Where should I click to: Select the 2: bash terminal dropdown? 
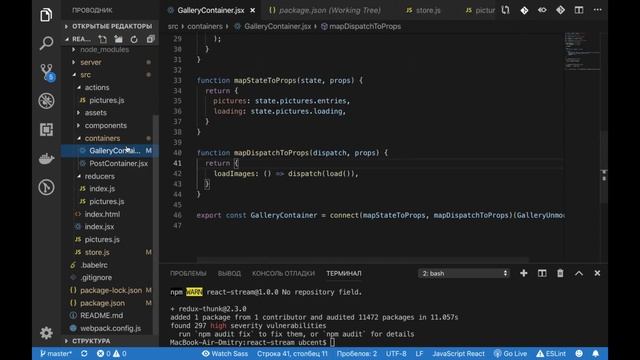pos(464,273)
